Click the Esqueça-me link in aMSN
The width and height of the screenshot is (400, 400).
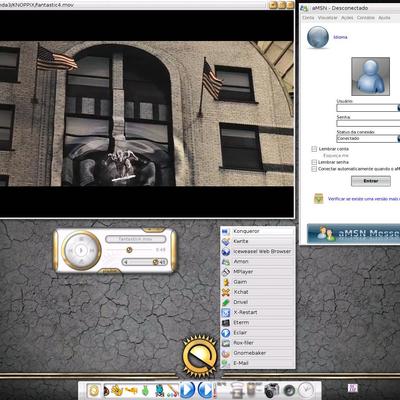pyautogui.click(x=336, y=156)
